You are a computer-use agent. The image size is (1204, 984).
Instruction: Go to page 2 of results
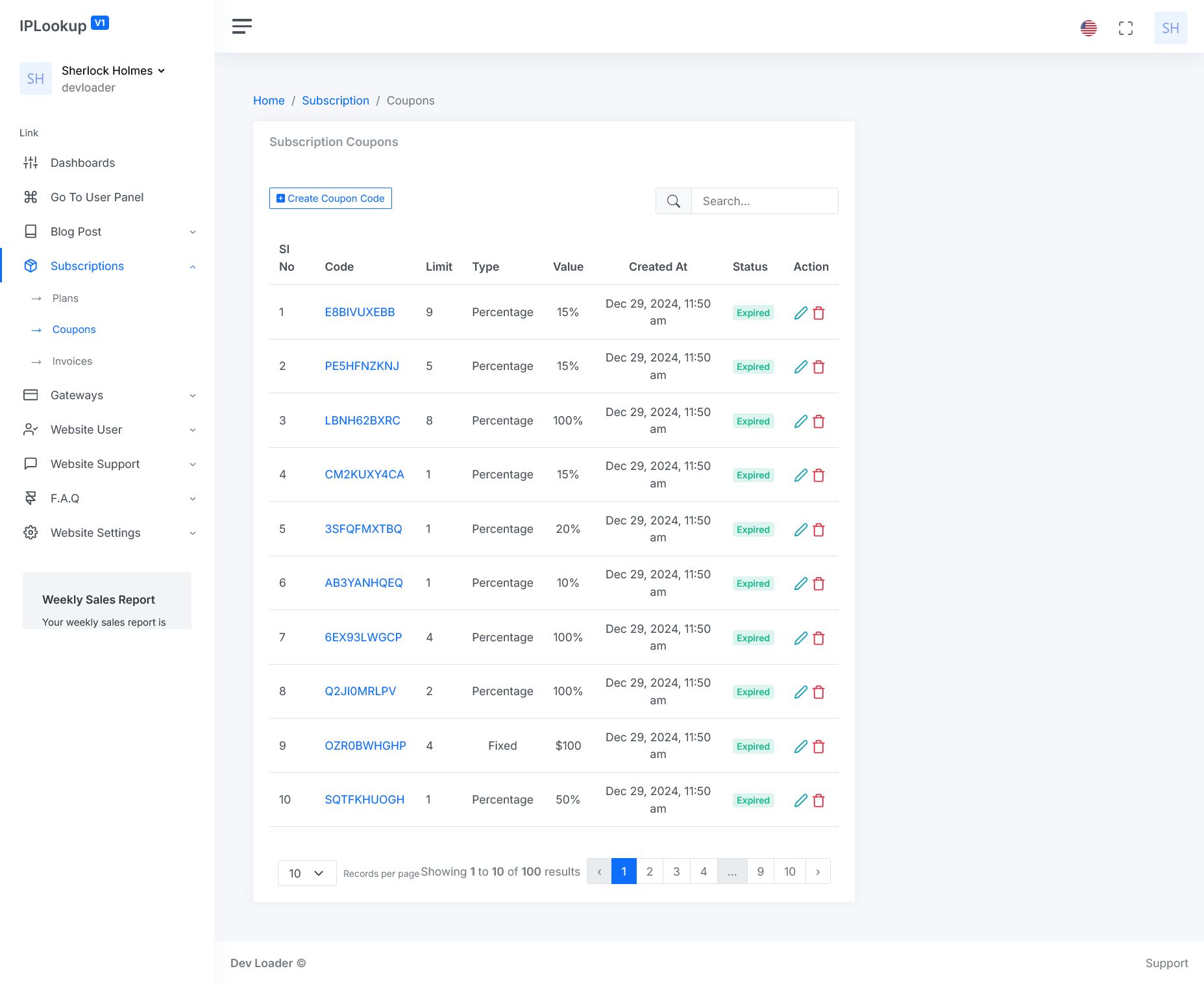649,872
